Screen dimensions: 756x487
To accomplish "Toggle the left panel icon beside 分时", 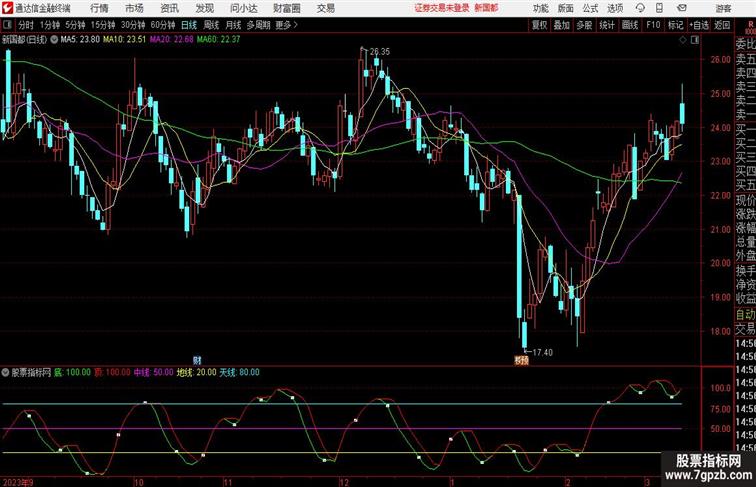I will [7, 25].
